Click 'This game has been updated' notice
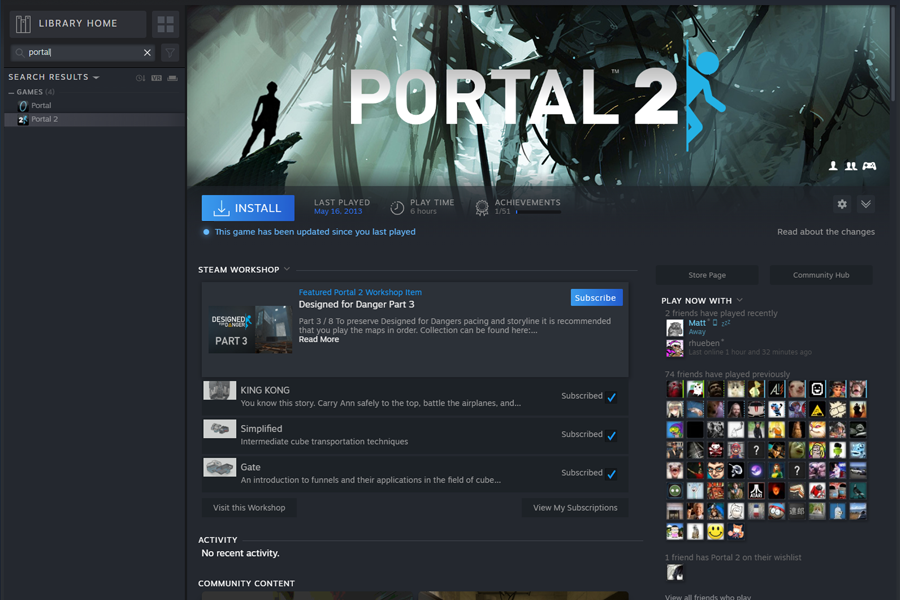The image size is (900, 600). 315,232
